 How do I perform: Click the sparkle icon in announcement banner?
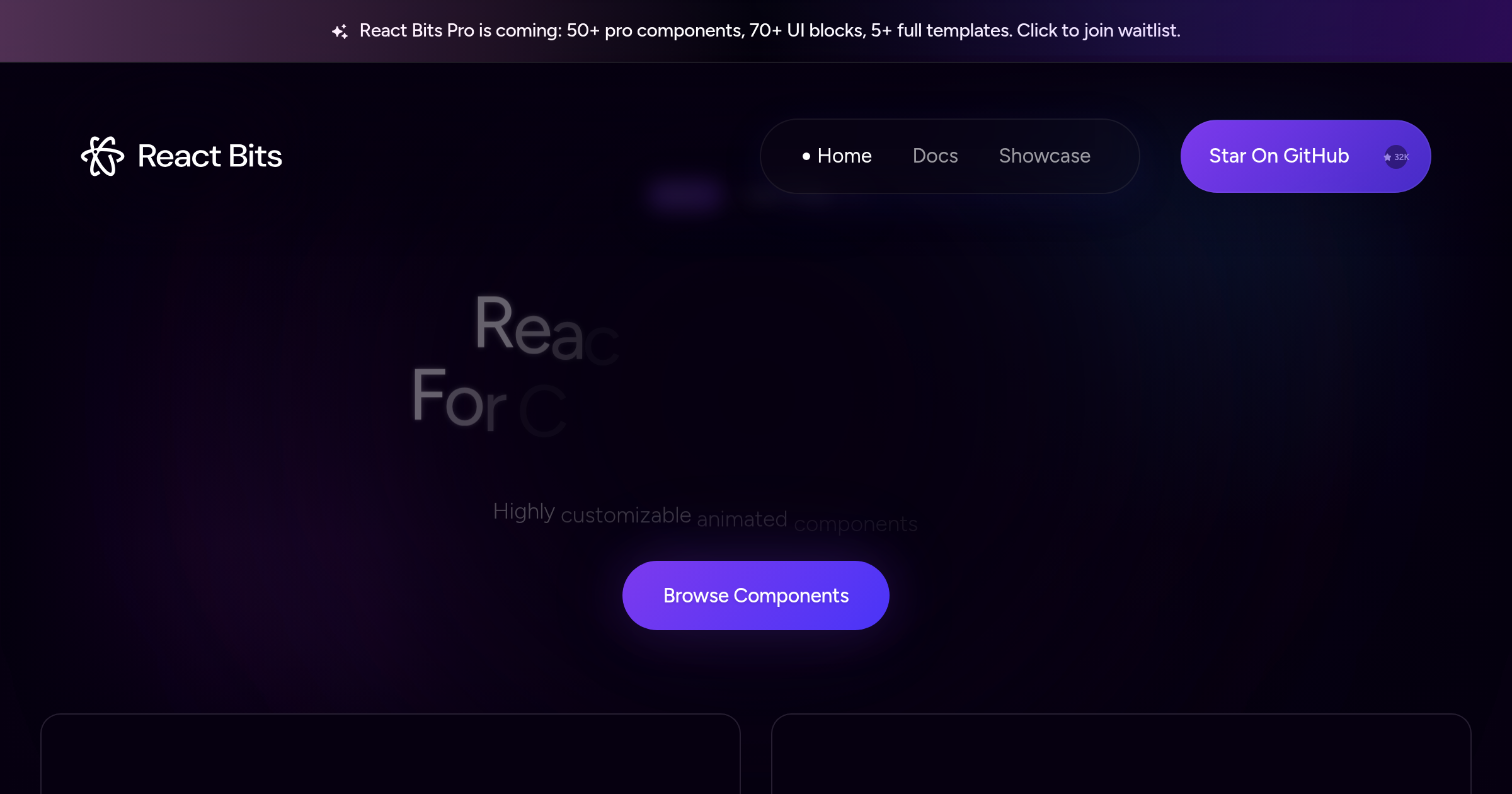click(x=340, y=31)
